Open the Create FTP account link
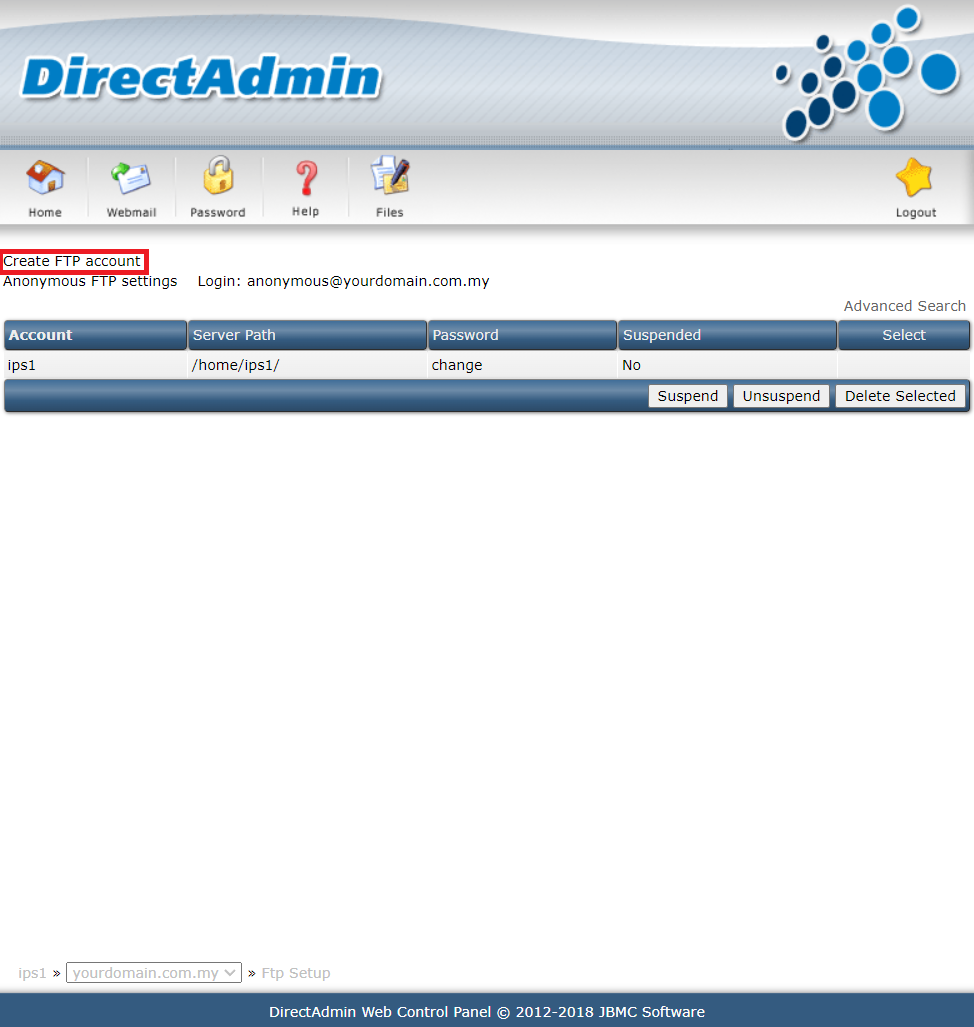 [x=72, y=261]
